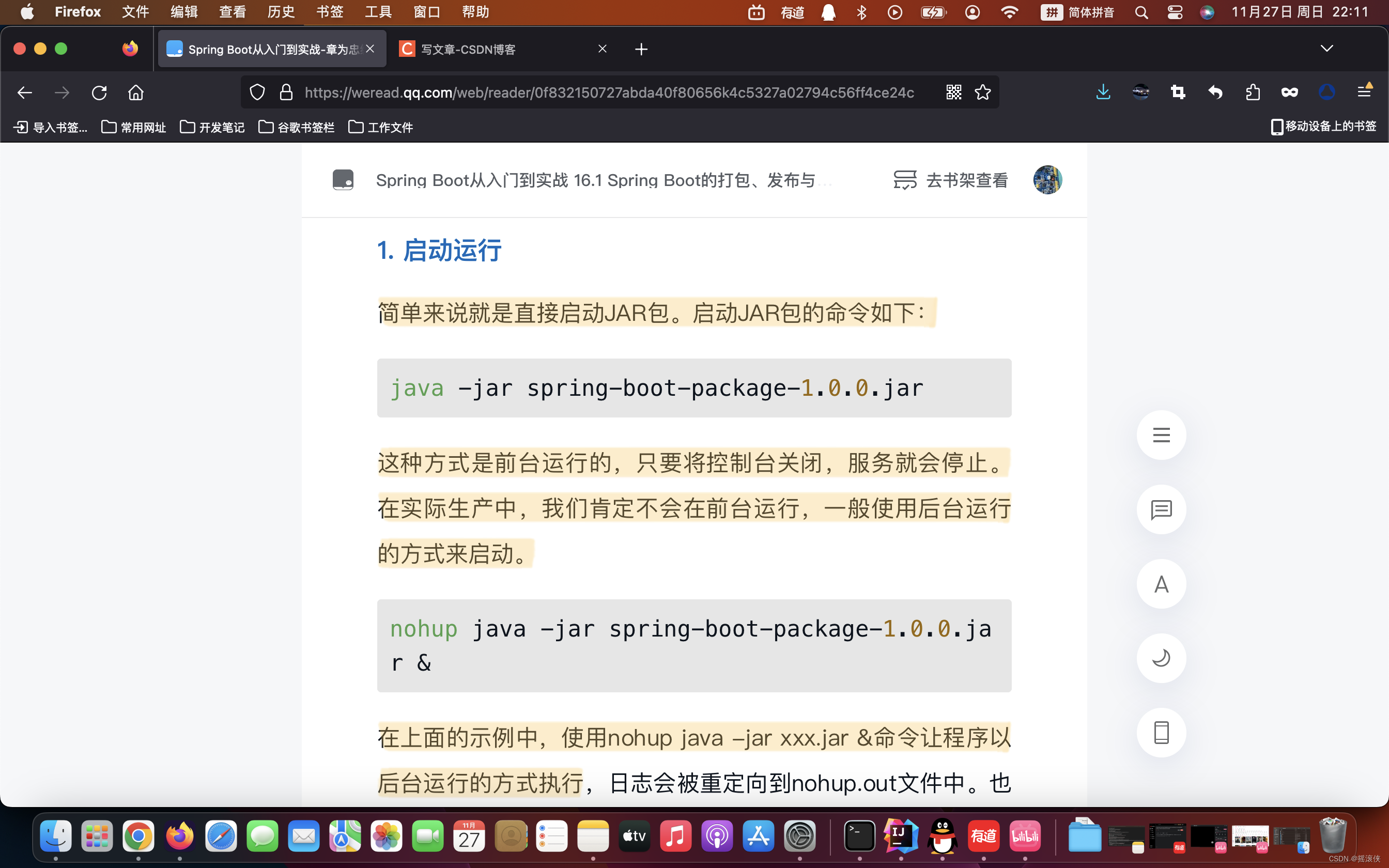Open Control Center in menu bar
Image resolution: width=1389 pixels, height=868 pixels.
[x=1175, y=12]
